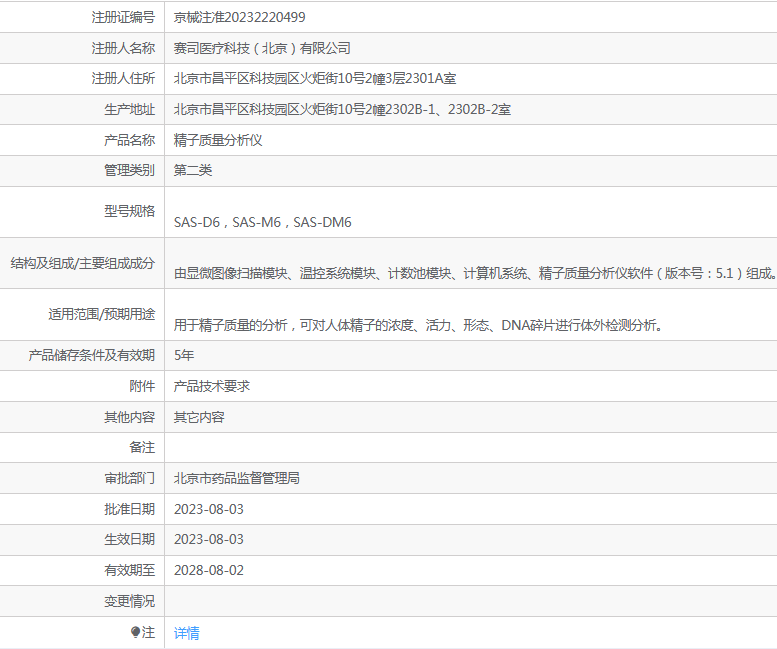This screenshot has width=777, height=649.
Task: Select attachment value 产品技术要求
Action: [212, 386]
